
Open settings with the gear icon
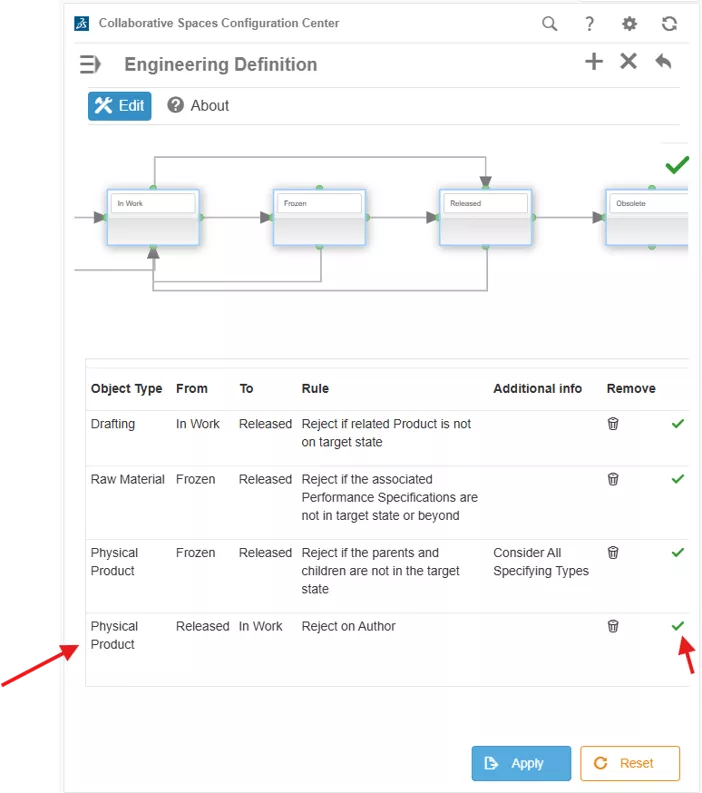click(x=629, y=24)
